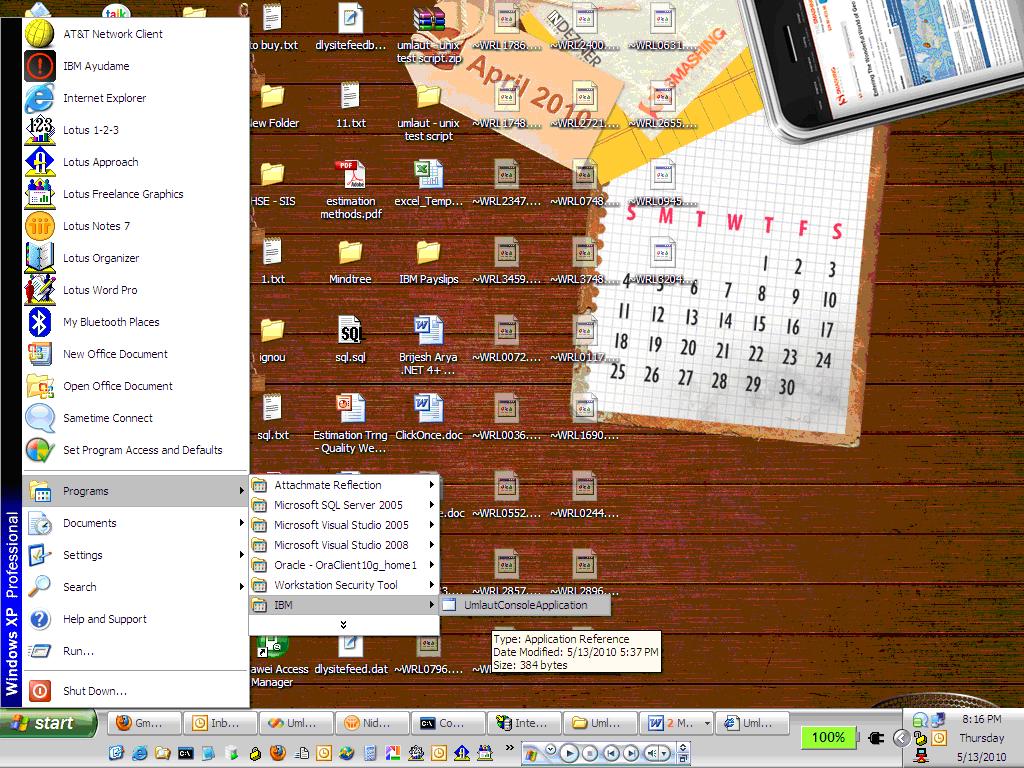This screenshot has height=768, width=1024.
Task: Show hidden tray icons arrow
Action: [x=901, y=738]
